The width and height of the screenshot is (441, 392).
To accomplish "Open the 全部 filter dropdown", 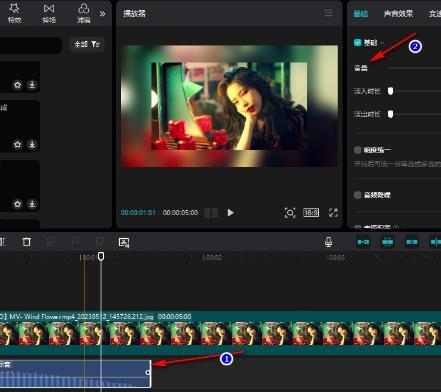I will click(87, 44).
